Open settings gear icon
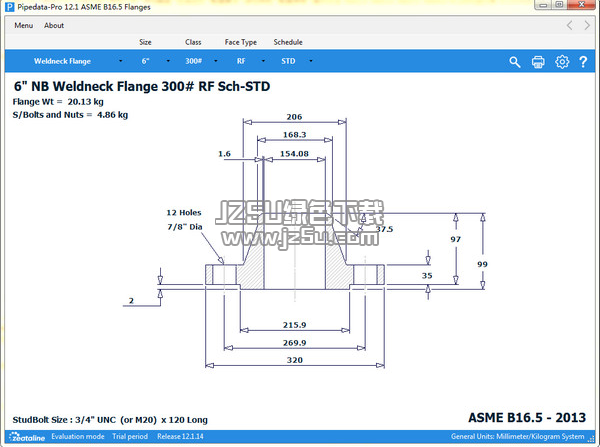Image resolution: width=600 pixels, height=447 pixels. (x=562, y=62)
